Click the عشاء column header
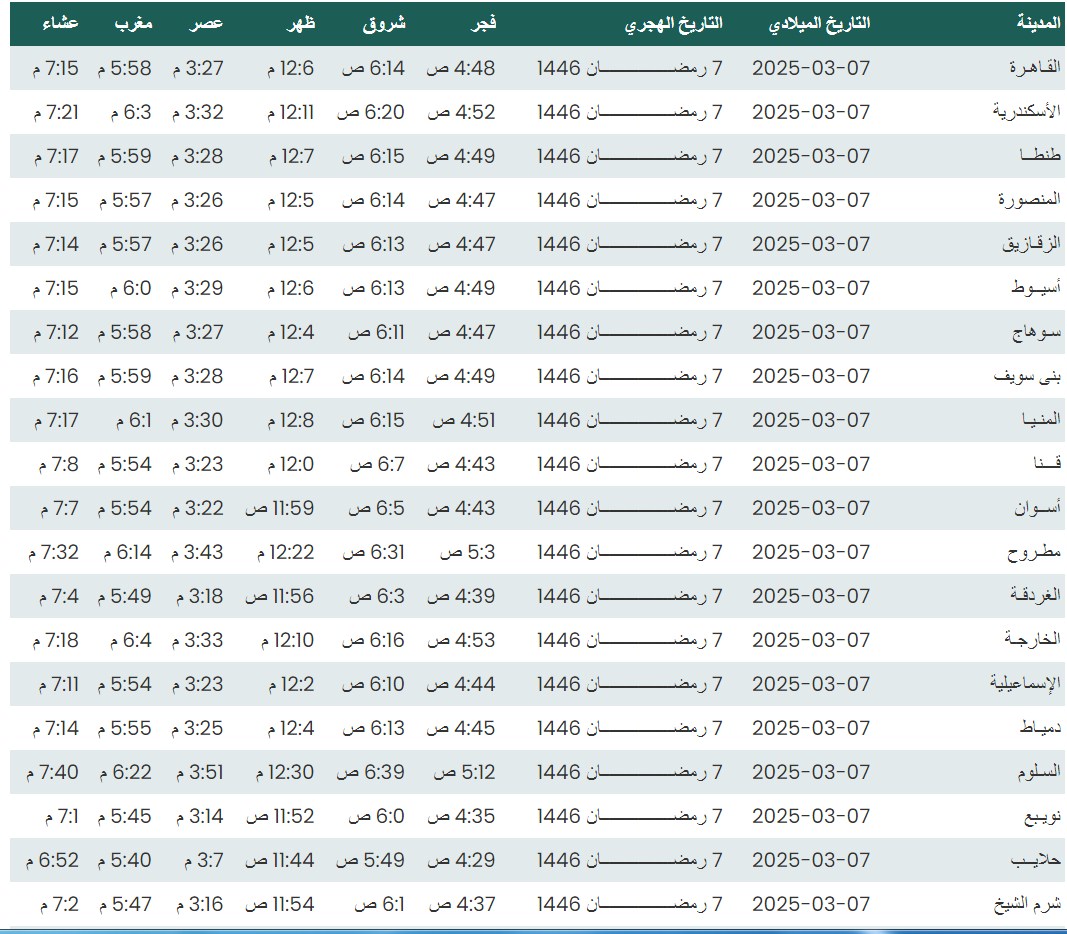Image resolution: width=1067 pixels, height=934 pixels. [60, 23]
